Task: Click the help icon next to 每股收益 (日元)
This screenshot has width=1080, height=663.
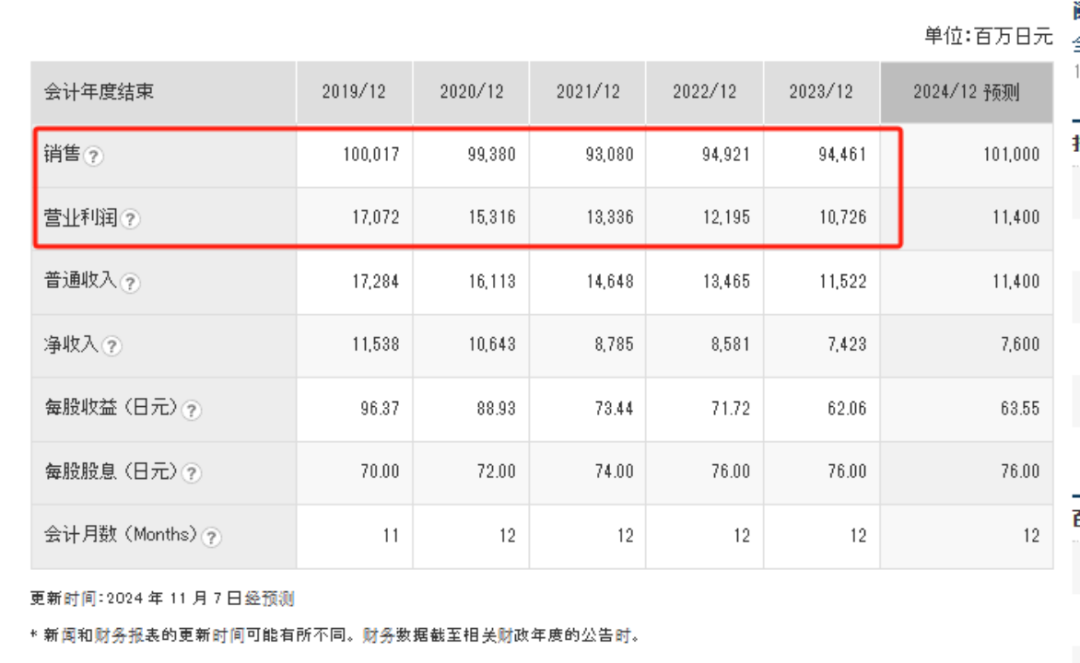Action: pyautogui.click(x=191, y=410)
